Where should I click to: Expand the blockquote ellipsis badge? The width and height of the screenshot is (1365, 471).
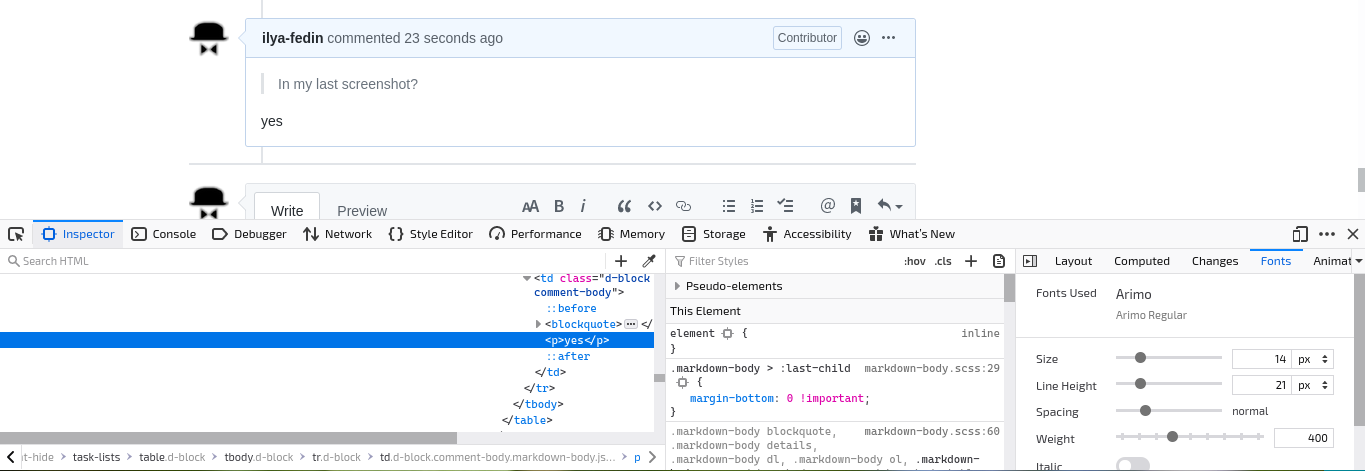pos(631,324)
